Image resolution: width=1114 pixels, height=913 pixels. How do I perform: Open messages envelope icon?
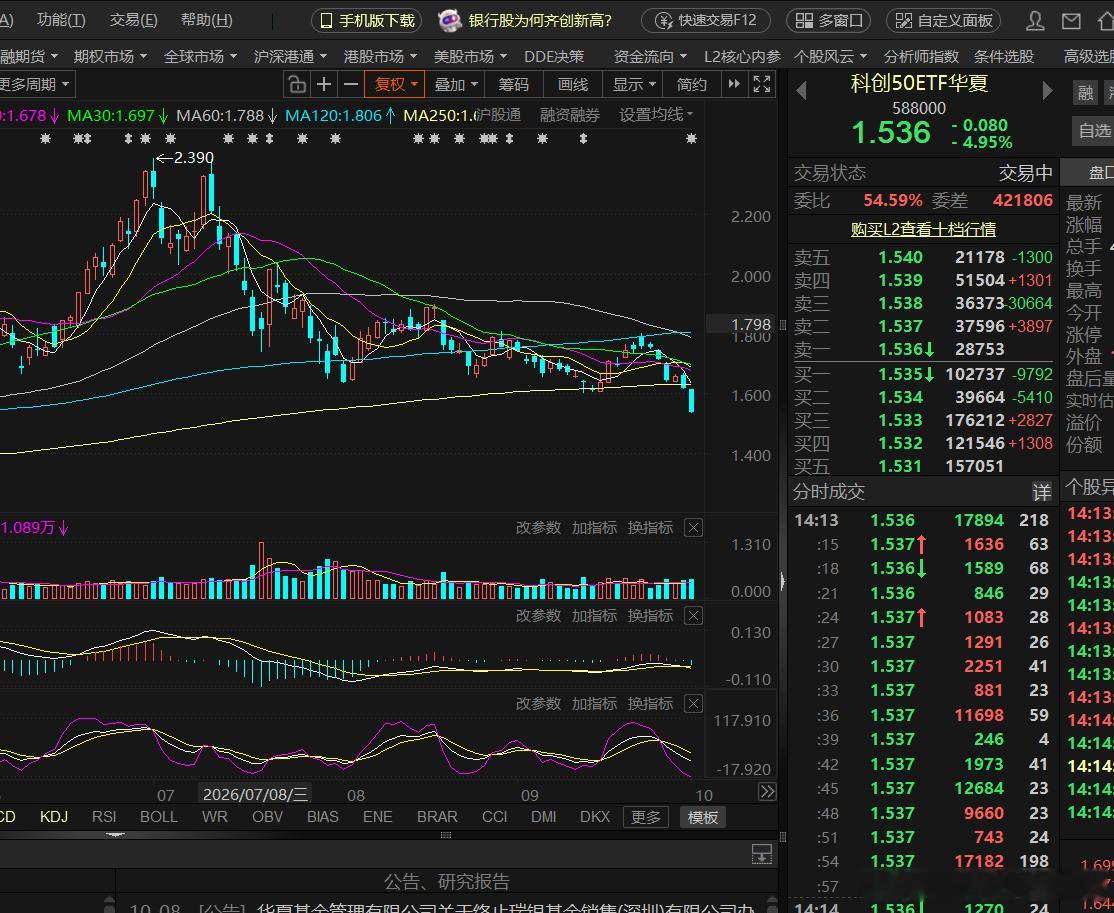[1071, 21]
